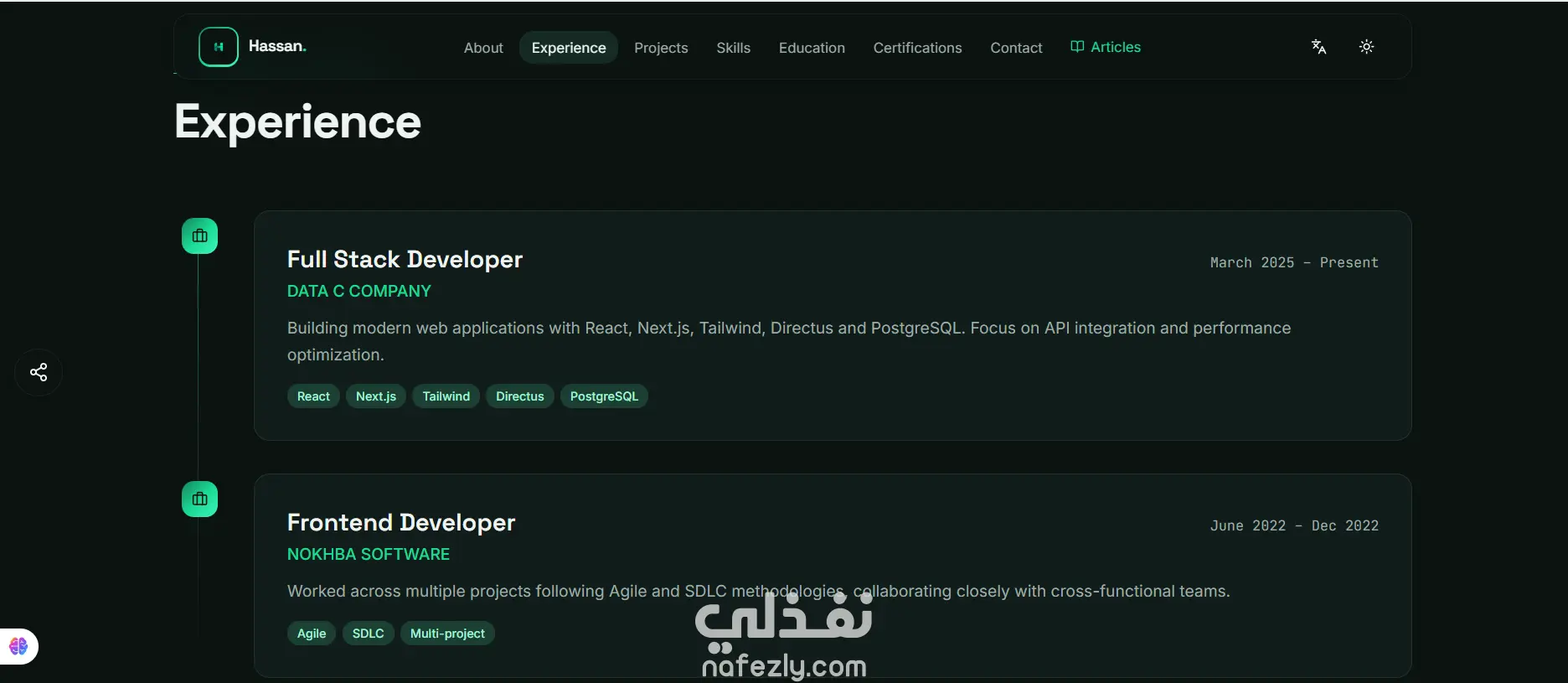Image resolution: width=1568 pixels, height=683 pixels.
Task: Toggle the light theme sun icon
Action: (x=1366, y=47)
